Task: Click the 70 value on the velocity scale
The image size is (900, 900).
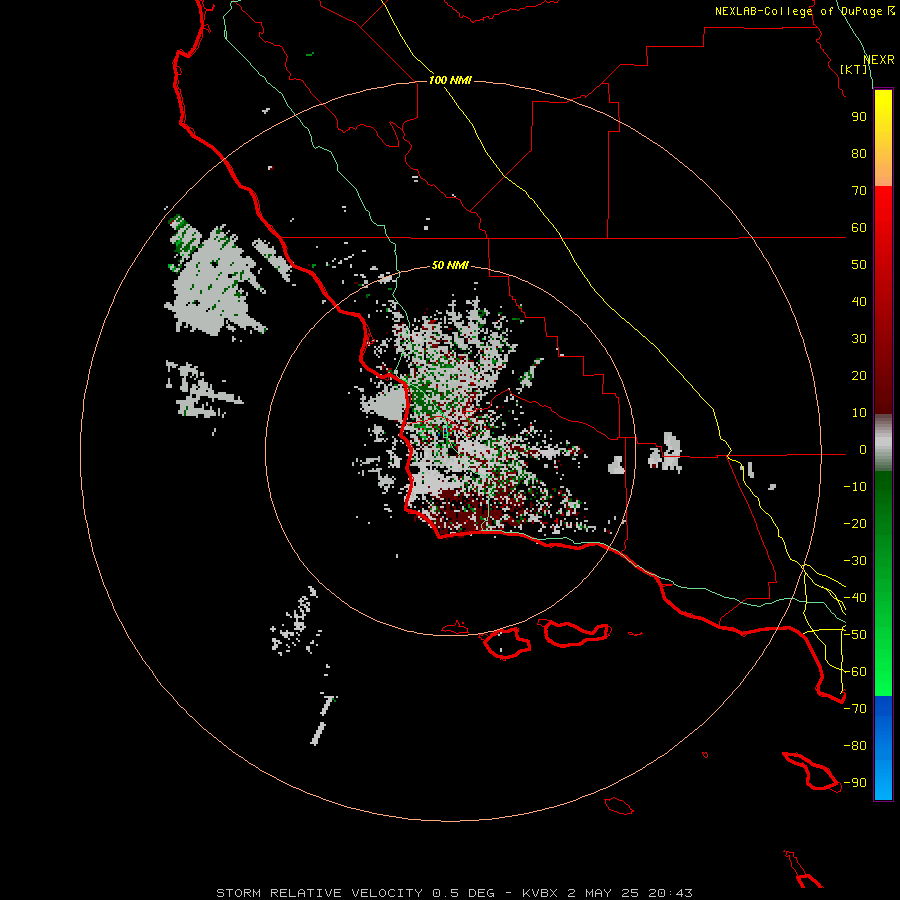Action: 859,191
